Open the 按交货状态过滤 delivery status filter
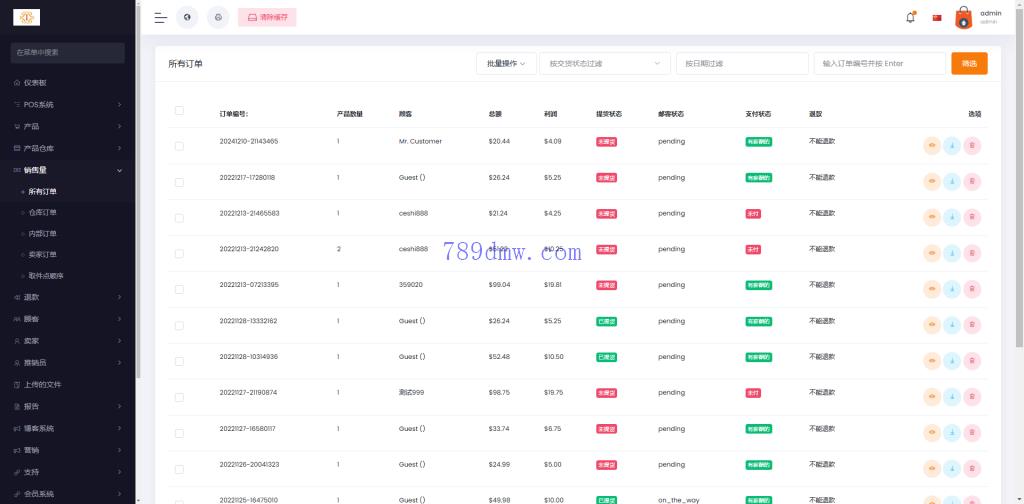Screen dimensions: 1024x504 point(605,63)
